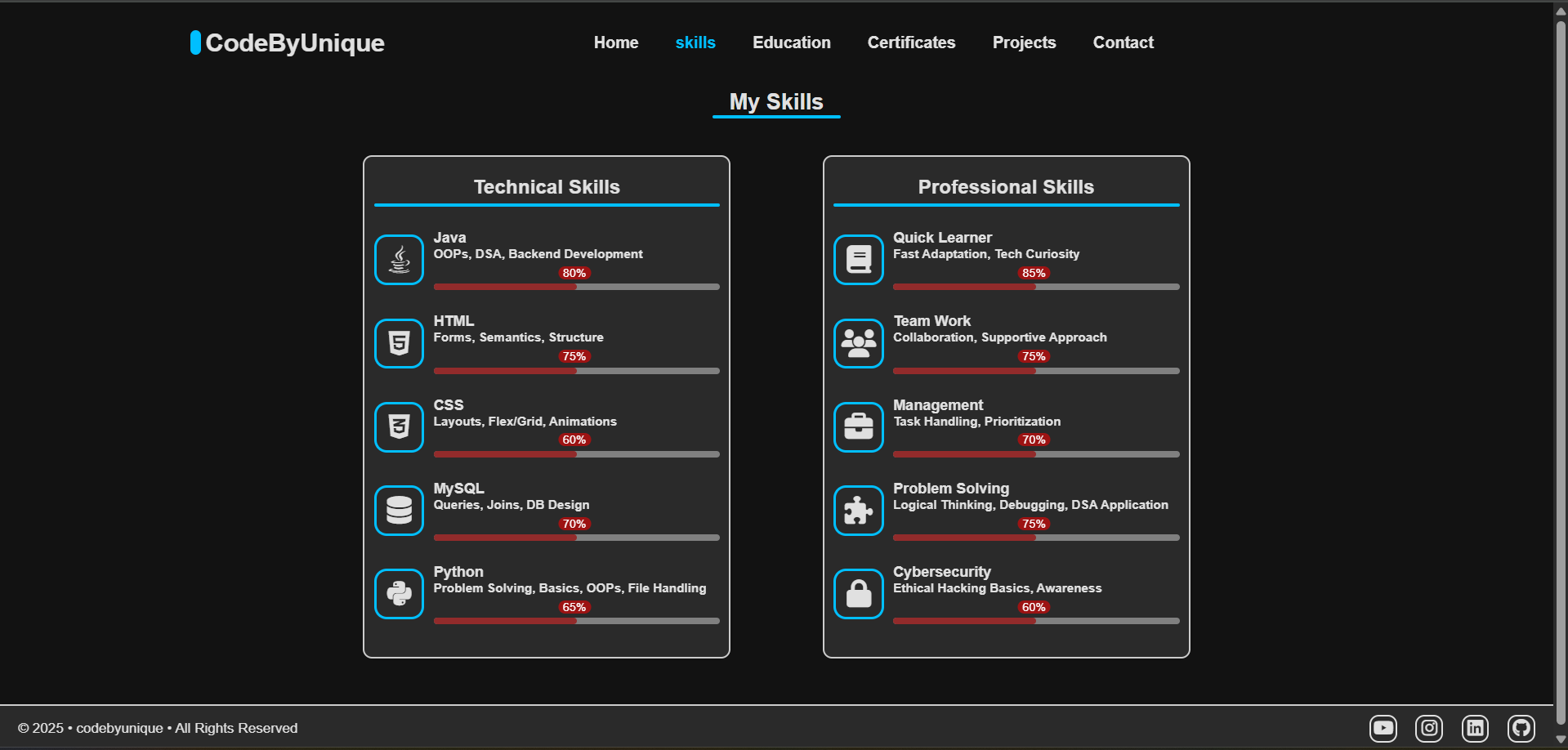Image resolution: width=1568 pixels, height=750 pixels.
Task: Open the LinkedIn profile icon
Action: tap(1475, 728)
